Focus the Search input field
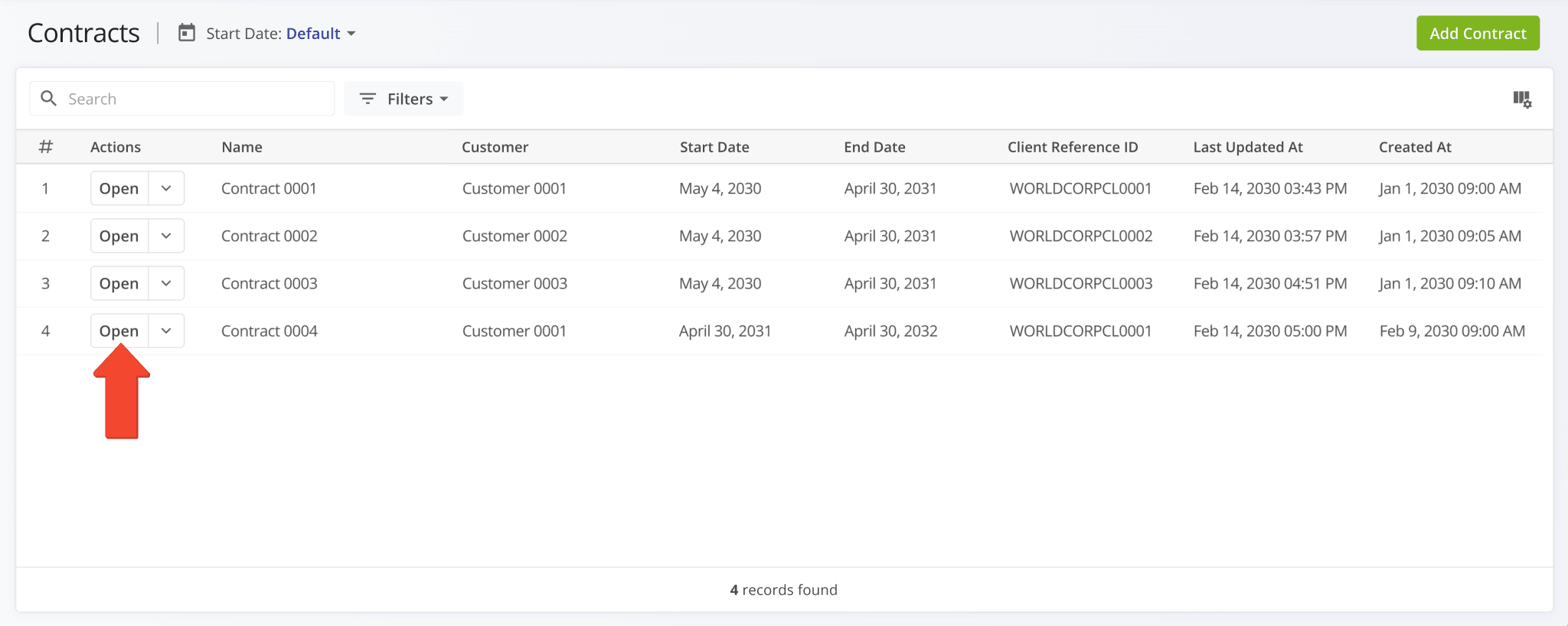The image size is (1568, 626). 182,99
